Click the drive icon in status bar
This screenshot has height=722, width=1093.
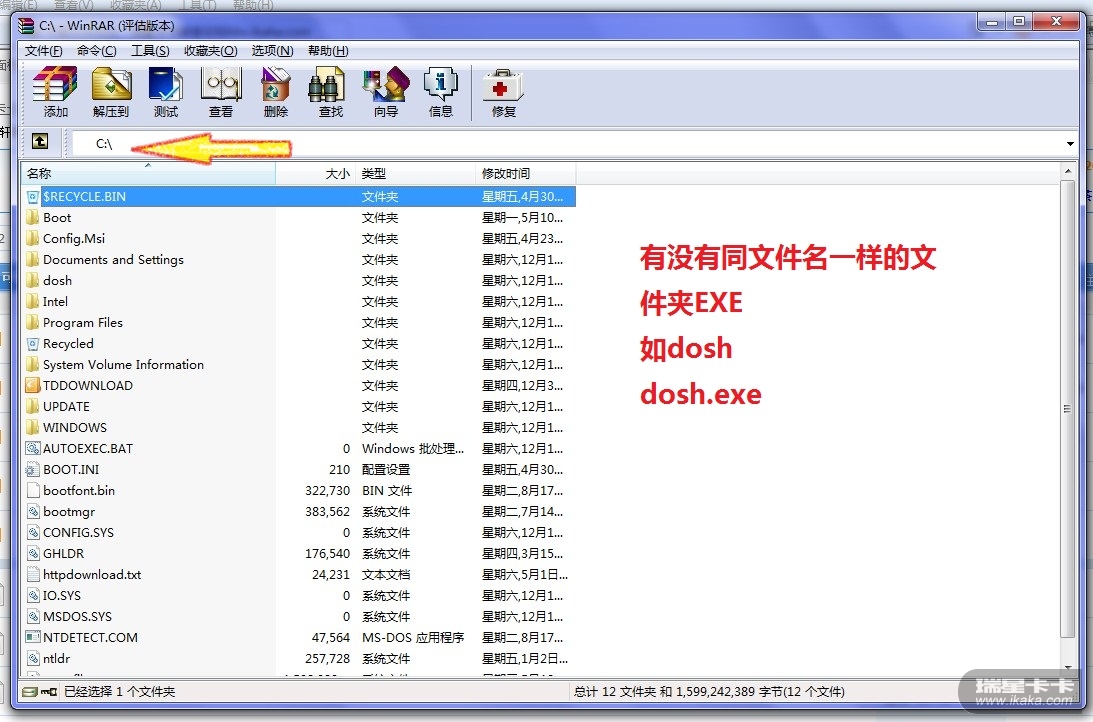29,691
